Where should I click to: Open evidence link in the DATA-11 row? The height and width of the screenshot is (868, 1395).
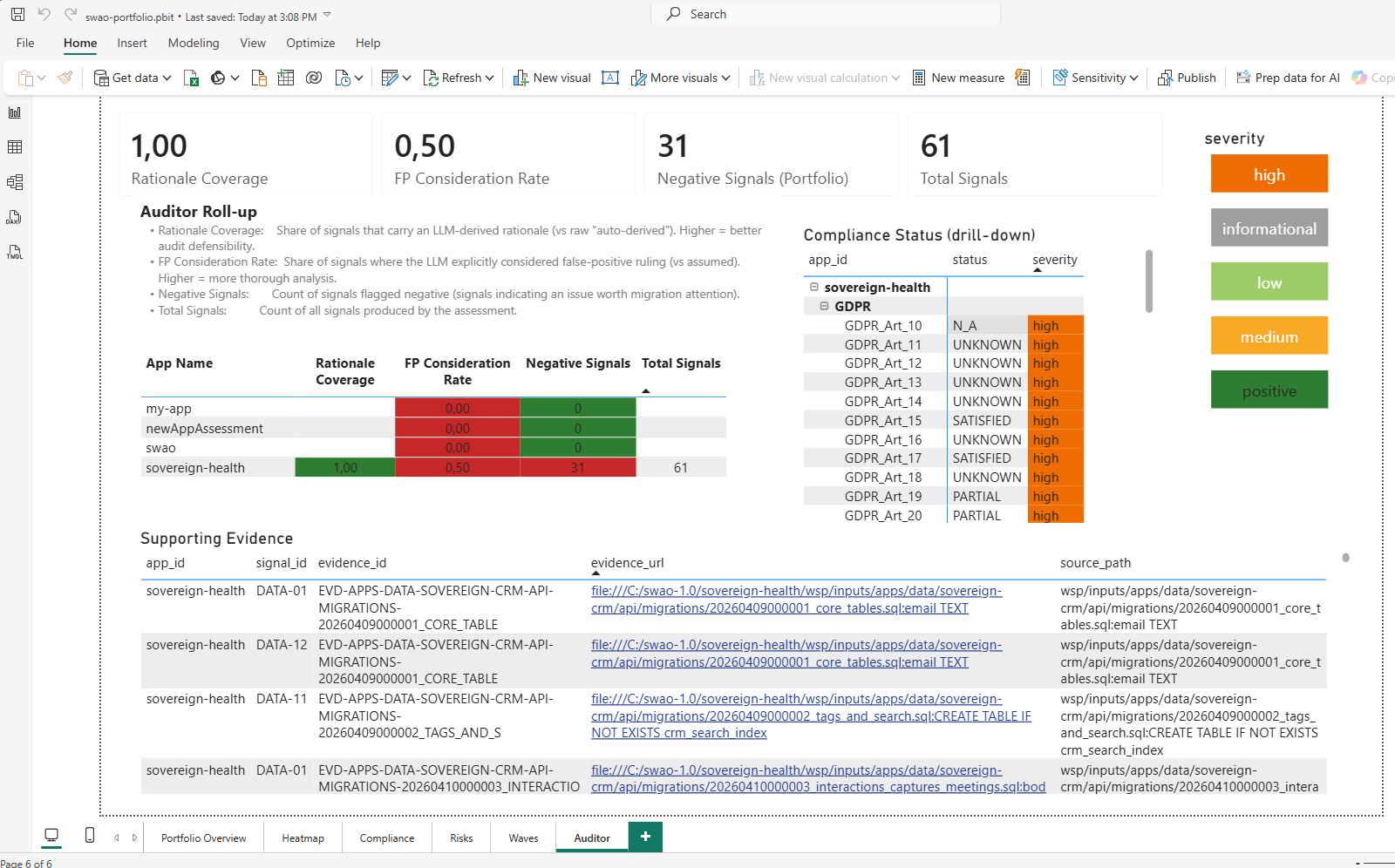(811, 715)
